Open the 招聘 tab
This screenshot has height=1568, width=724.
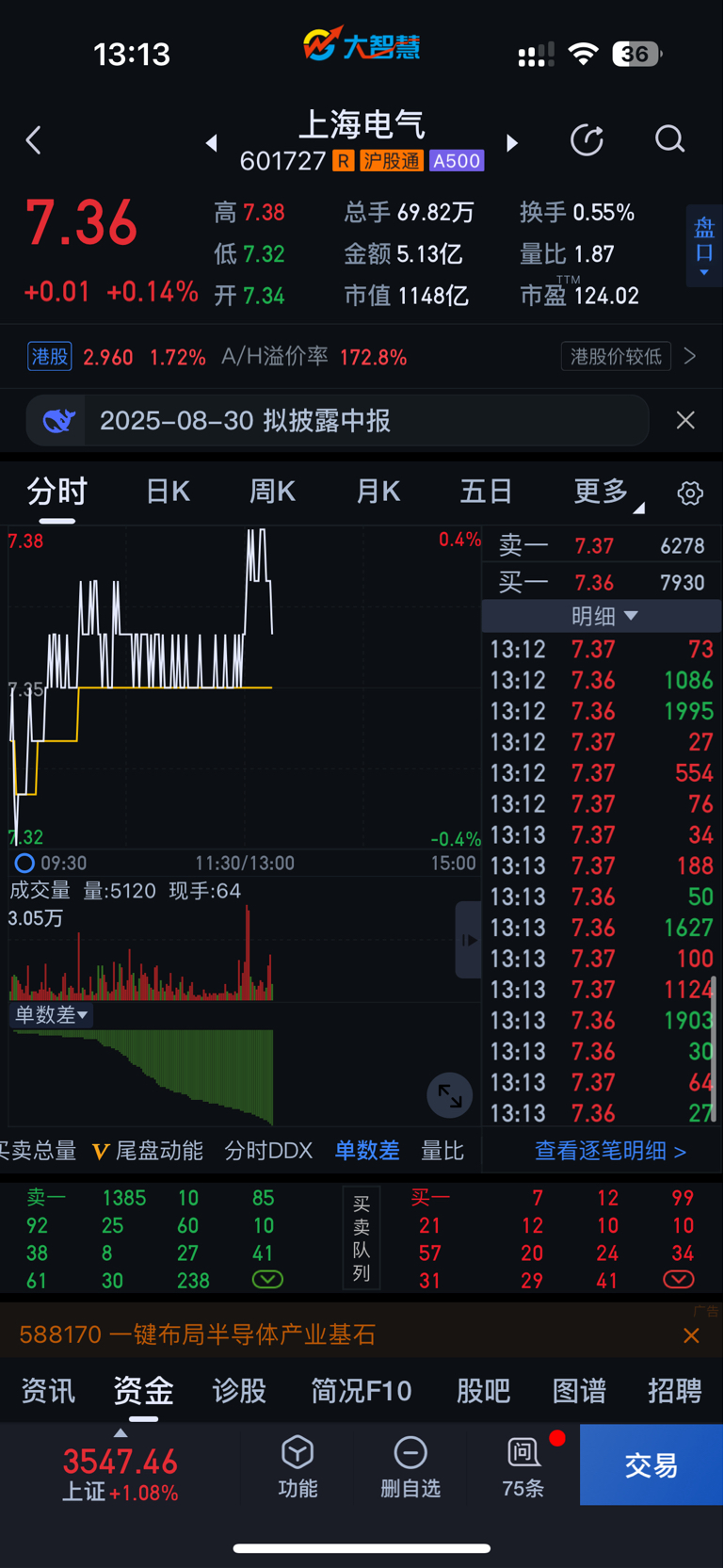click(x=675, y=1391)
